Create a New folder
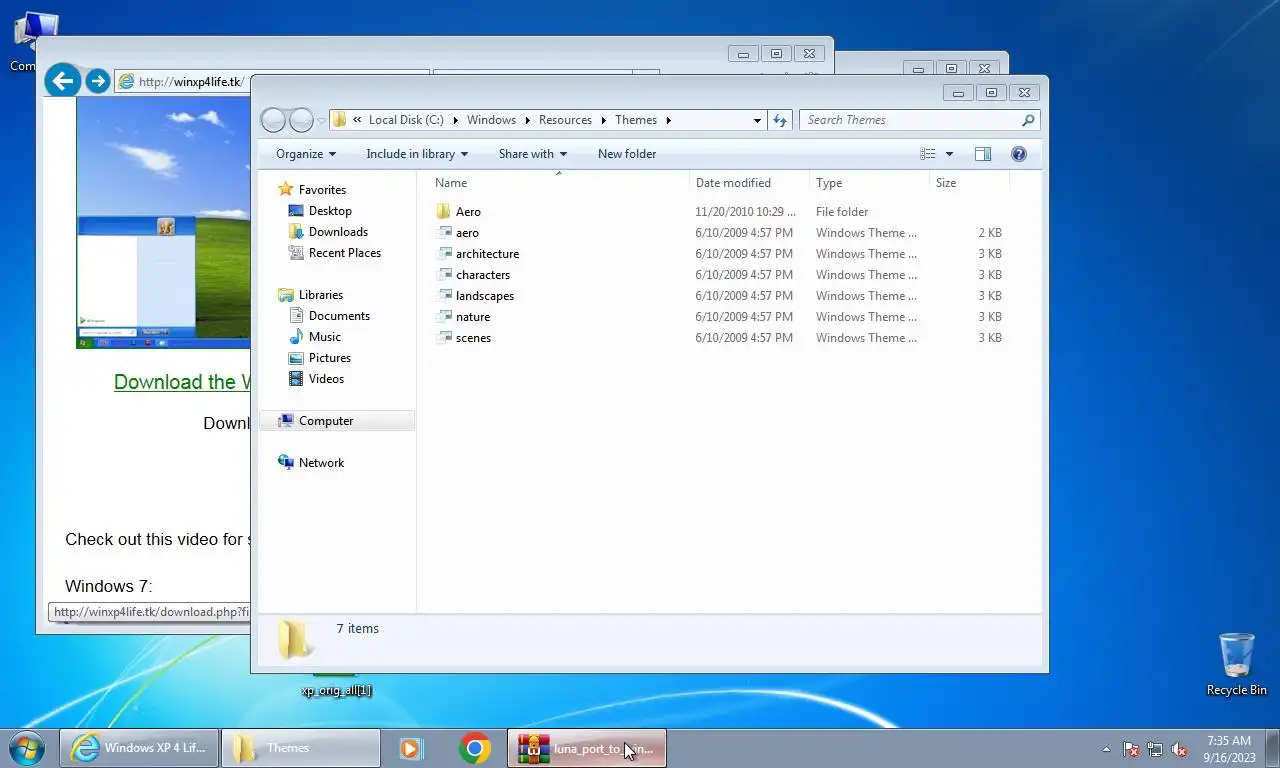Image resolution: width=1280 pixels, height=768 pixels. [627, 154]
